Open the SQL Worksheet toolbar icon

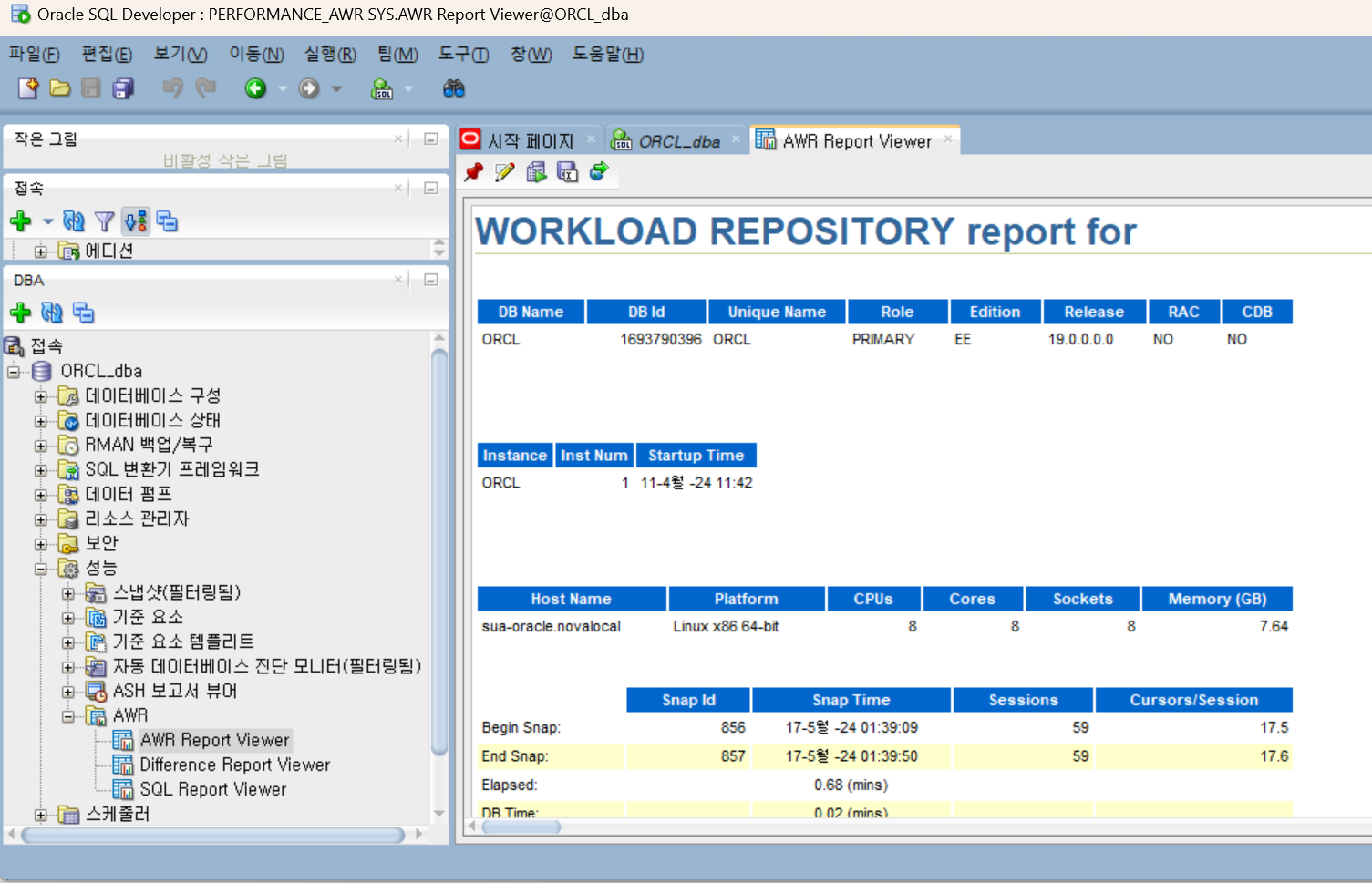tap(382, 88)
